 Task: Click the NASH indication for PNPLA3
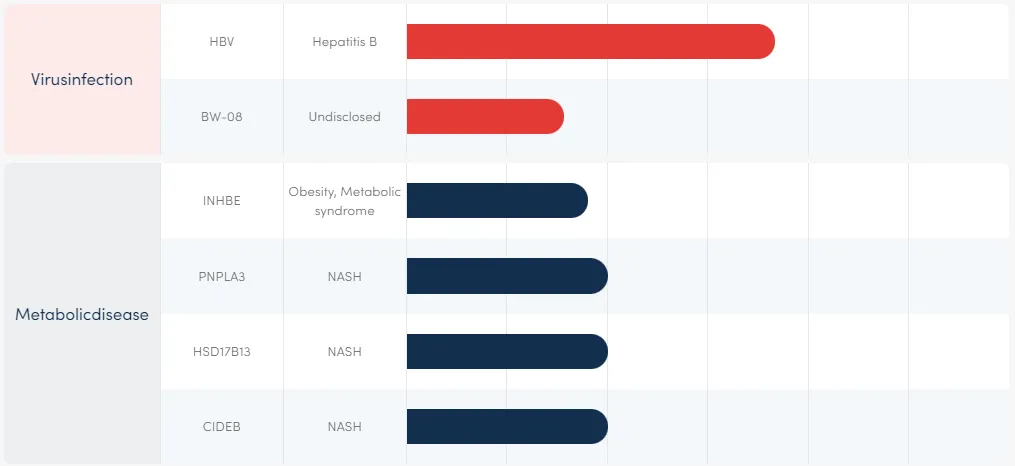(x=344, y=276)
